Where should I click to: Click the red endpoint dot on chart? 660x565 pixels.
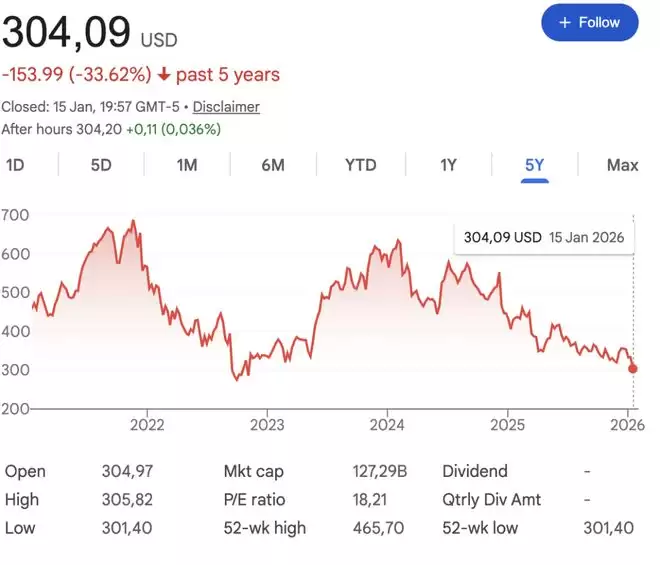coord(632,368)
